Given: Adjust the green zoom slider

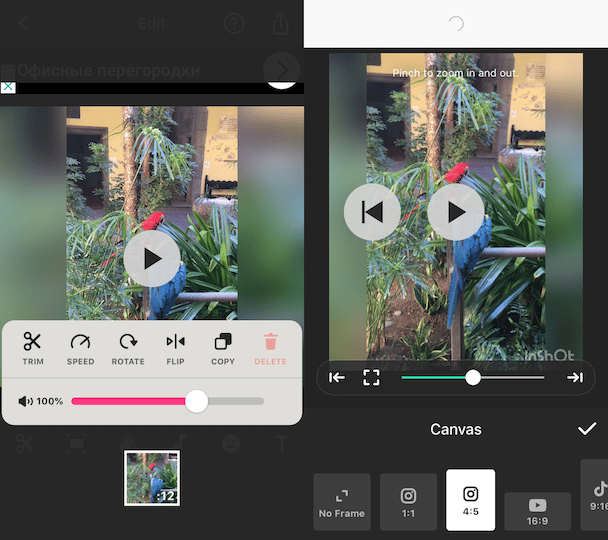Looking at the screenshot, I should (x=473, y=377).
